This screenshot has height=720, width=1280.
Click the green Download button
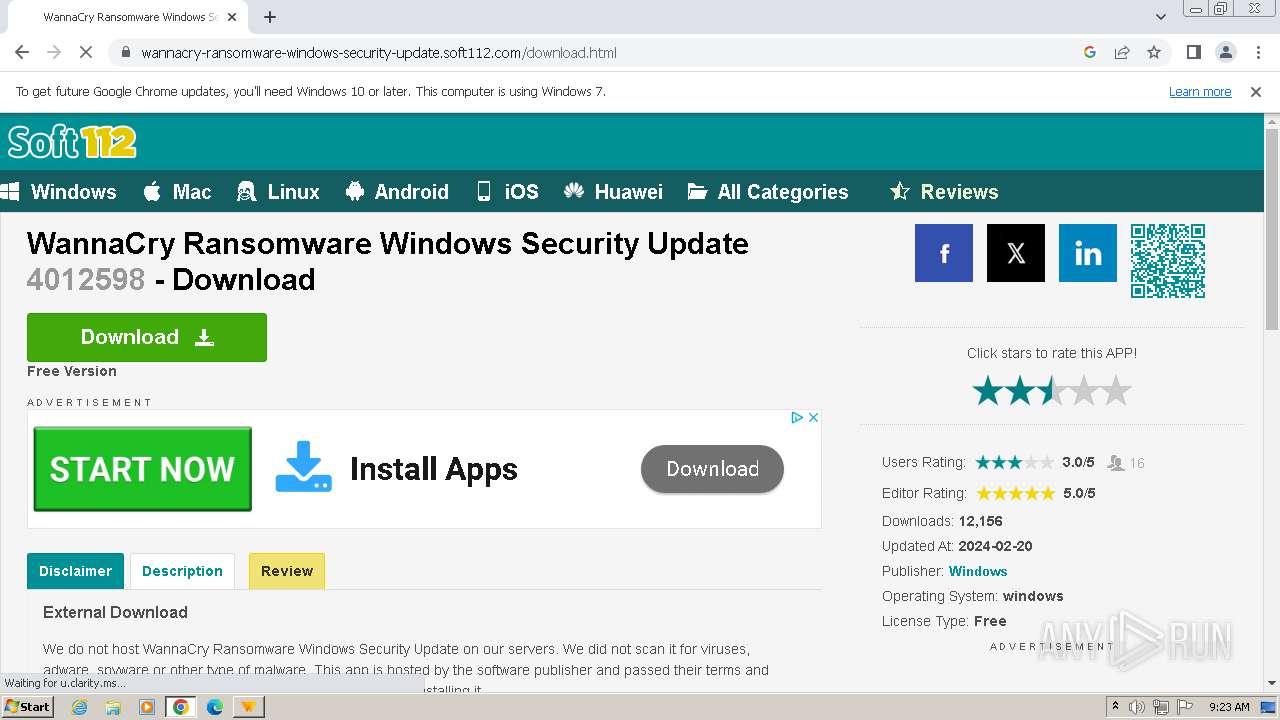click(147, 337)
